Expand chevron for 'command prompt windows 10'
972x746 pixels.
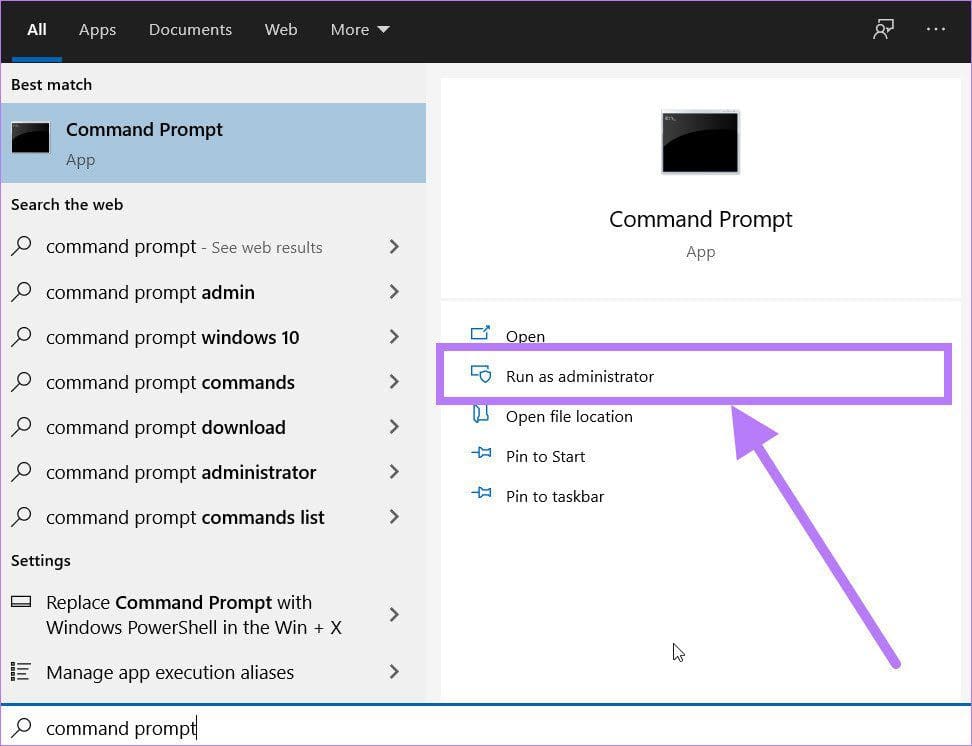point(394,337)
